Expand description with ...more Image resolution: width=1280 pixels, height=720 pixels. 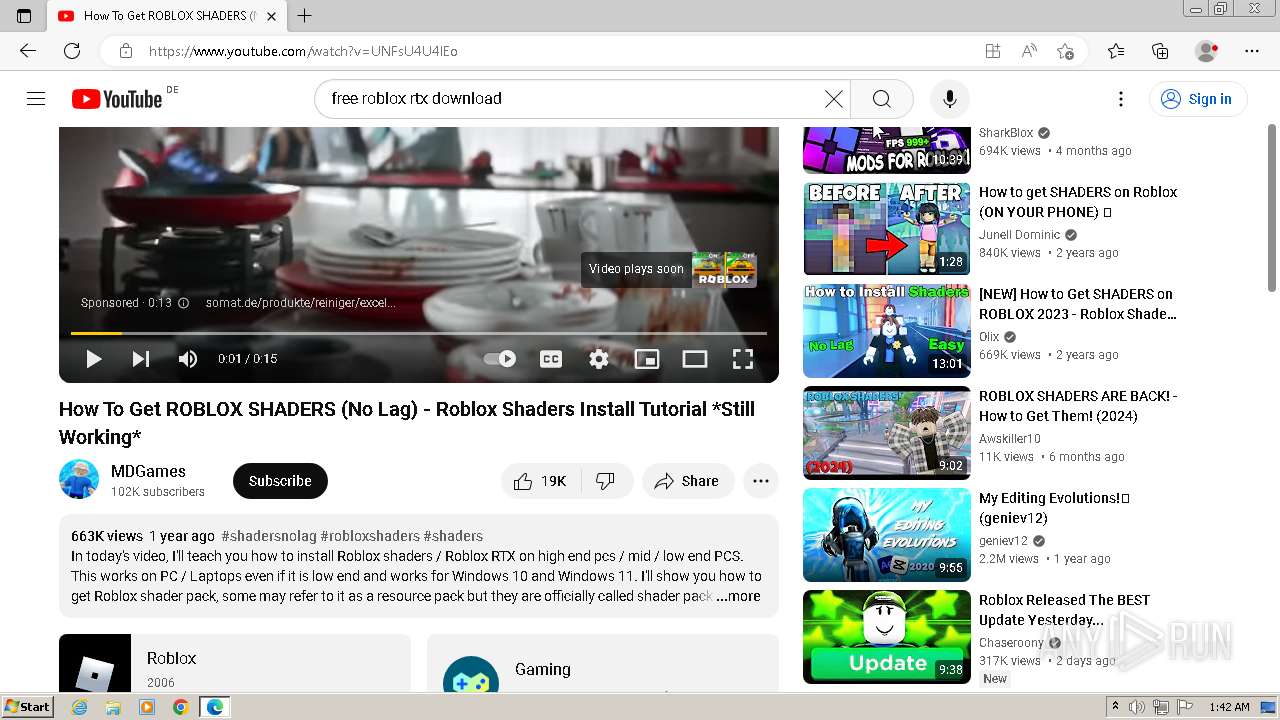pos(738,596)
